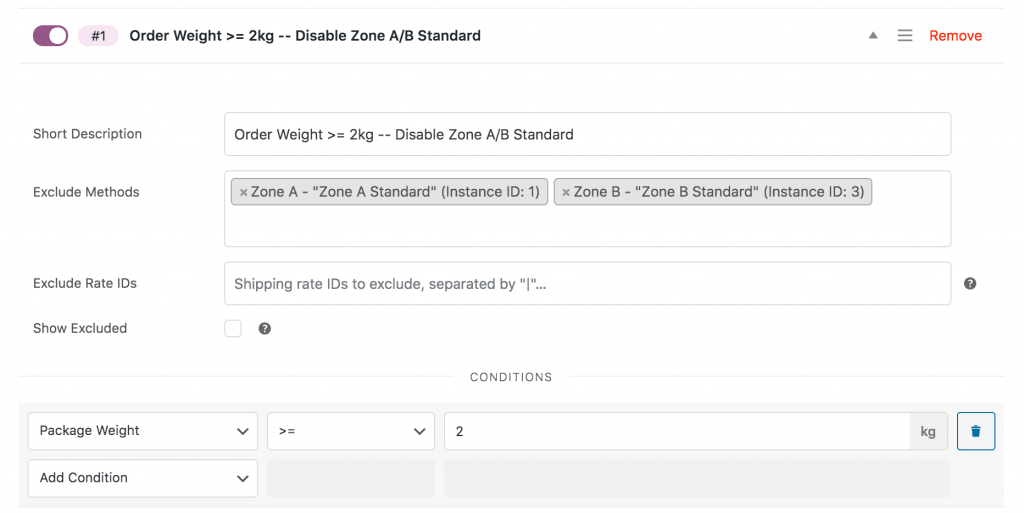
Task: Click the help icon next to Show Excluded
Action: point(264,328)
